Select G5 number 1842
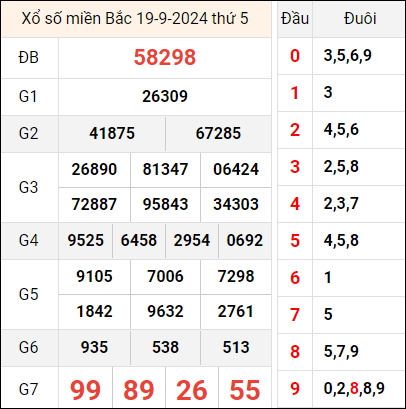The image size is (406, 409). [94, 311]
